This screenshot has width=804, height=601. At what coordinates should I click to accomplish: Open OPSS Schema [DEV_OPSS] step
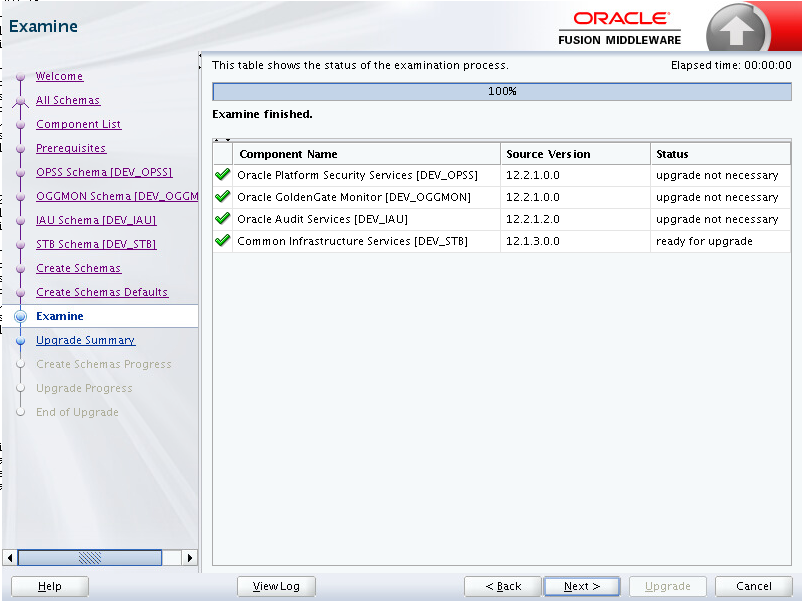104,172
